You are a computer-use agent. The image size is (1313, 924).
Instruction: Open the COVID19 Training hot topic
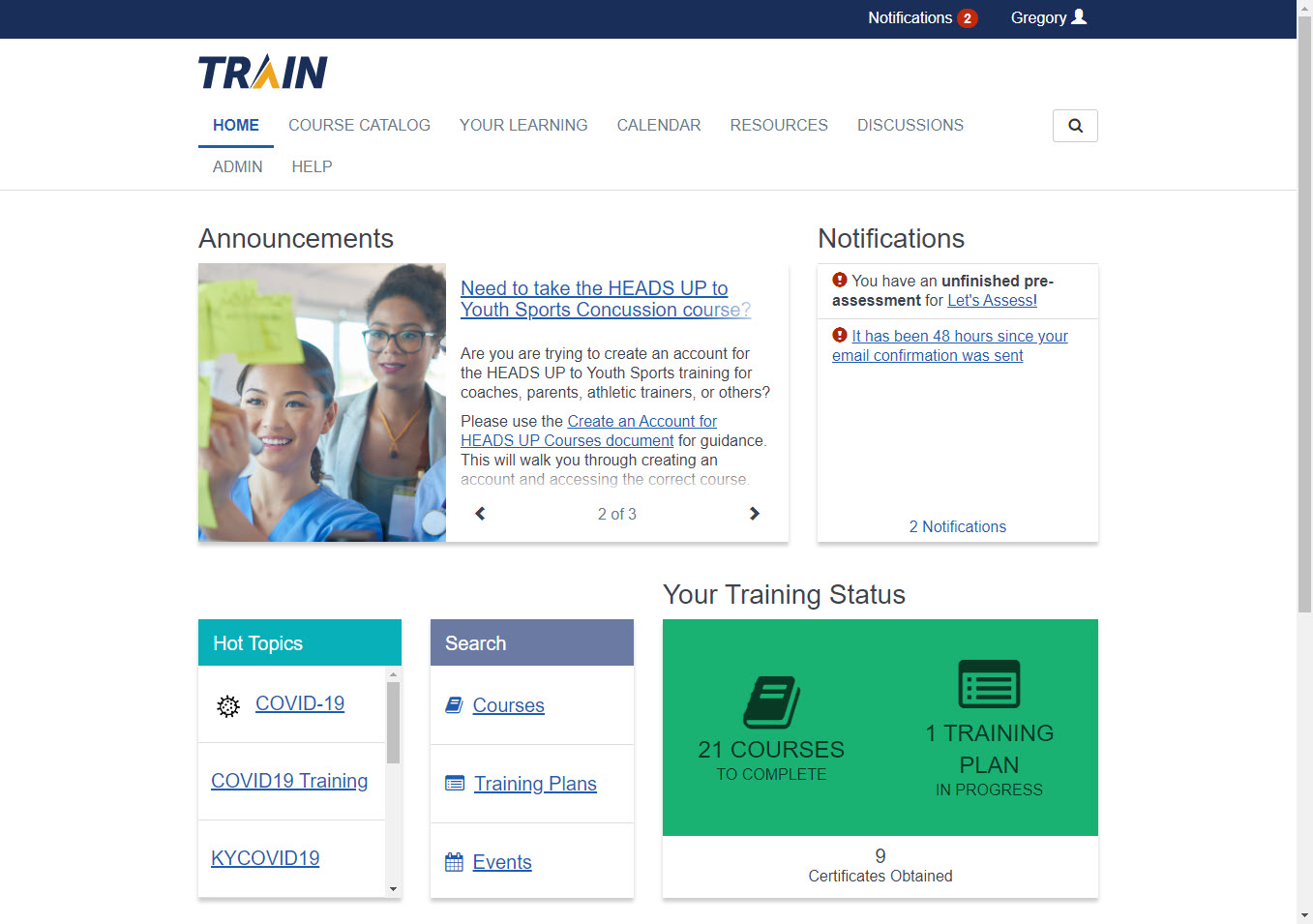pyautogui.click(x=289, y=781)
